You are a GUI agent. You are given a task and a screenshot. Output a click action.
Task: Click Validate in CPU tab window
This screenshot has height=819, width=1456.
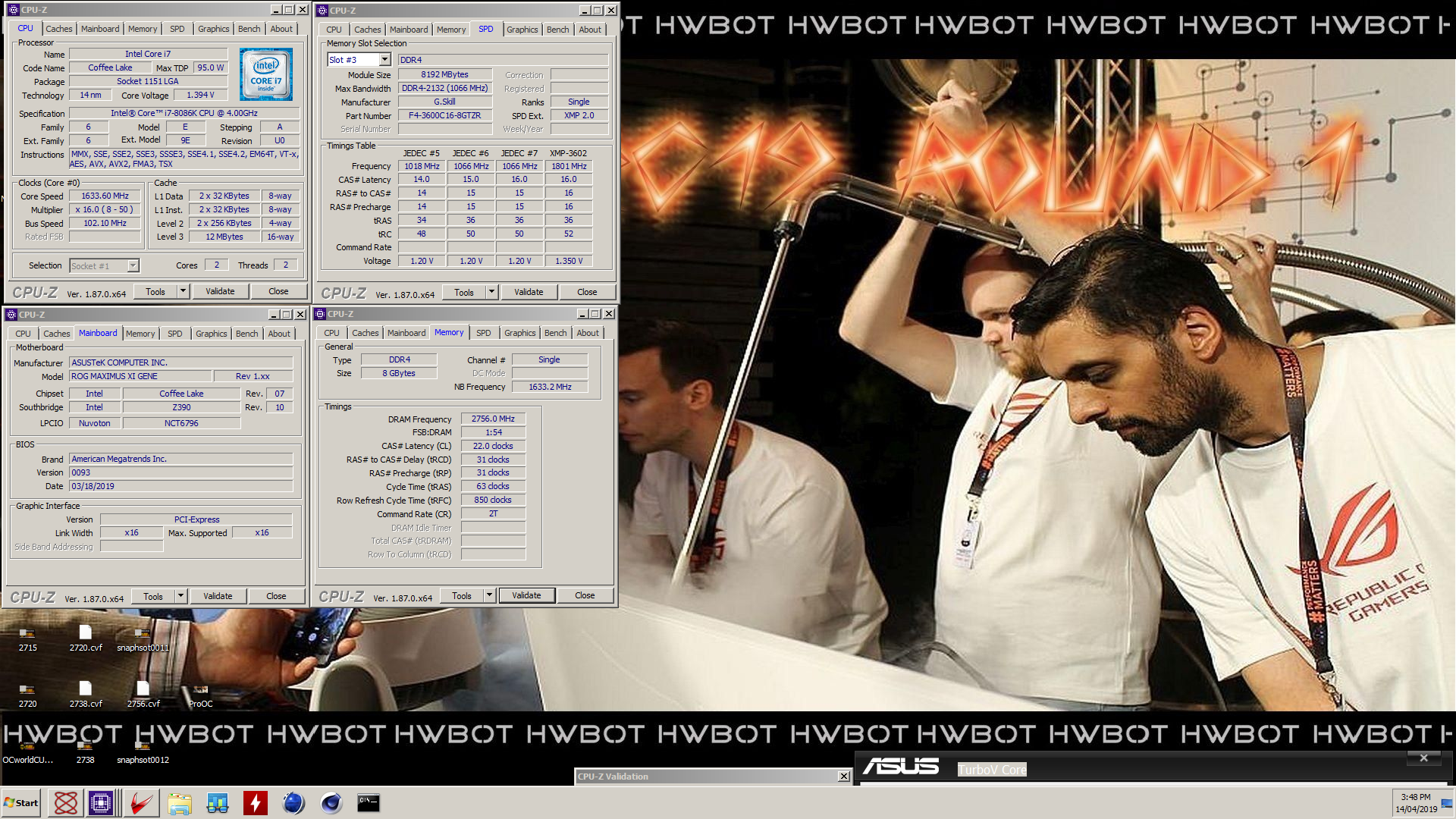click(x=220, y=291)
